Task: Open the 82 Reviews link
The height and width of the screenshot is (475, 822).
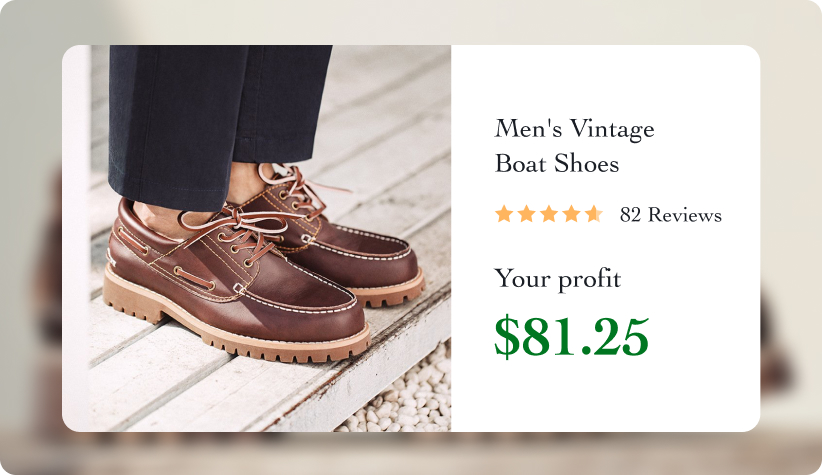Action: (670, 215)
